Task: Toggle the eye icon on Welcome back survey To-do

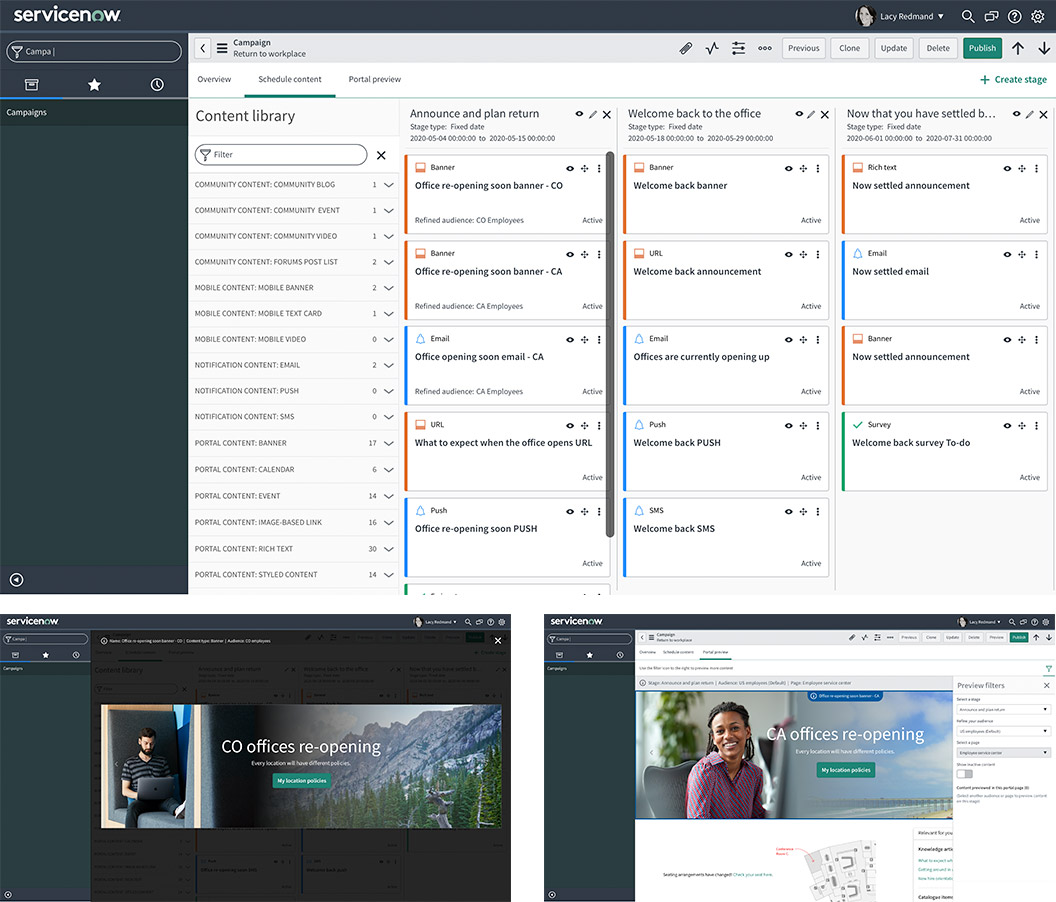Action: coord(1007,424)
